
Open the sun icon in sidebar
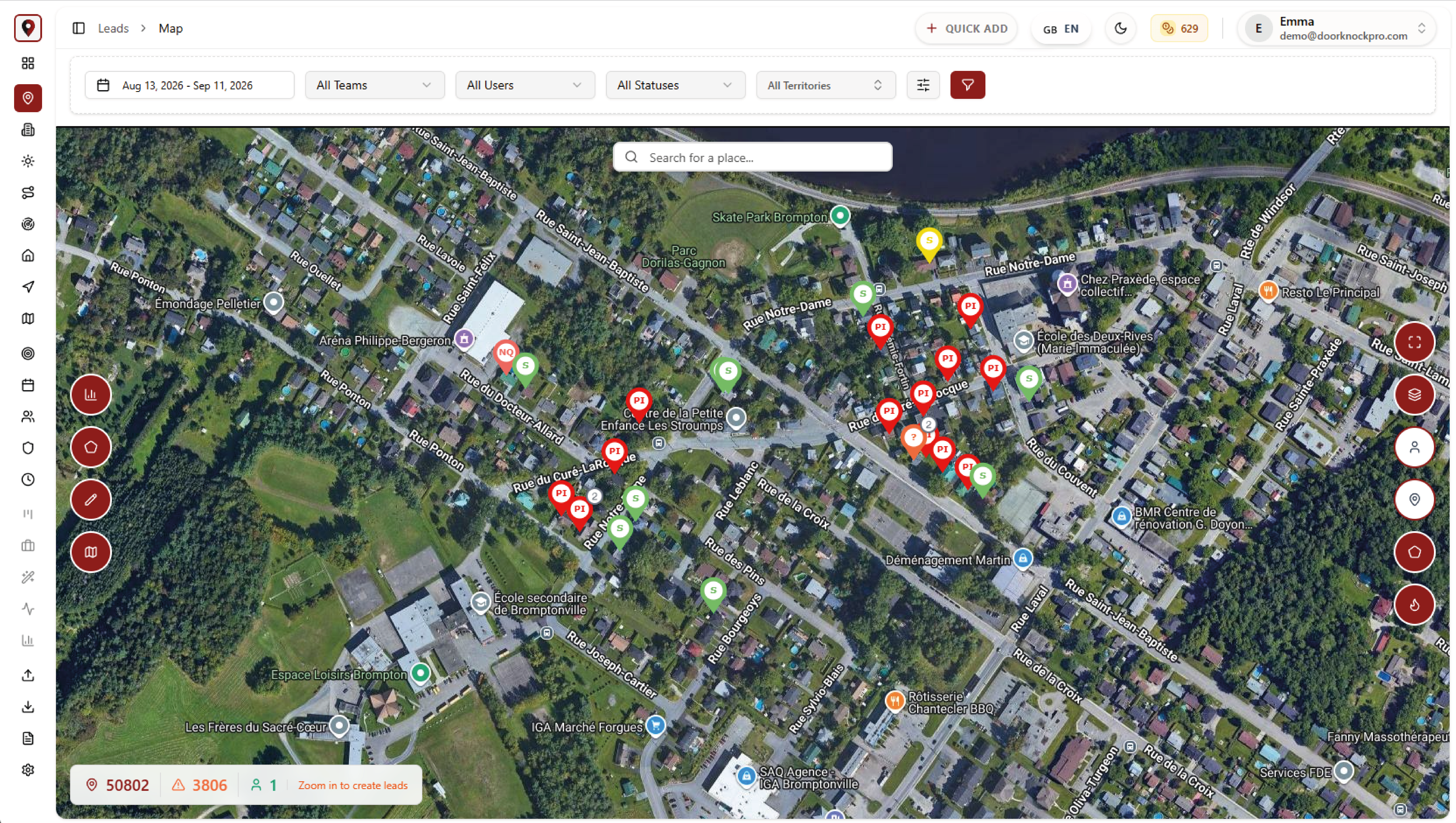tap(28, 161)
